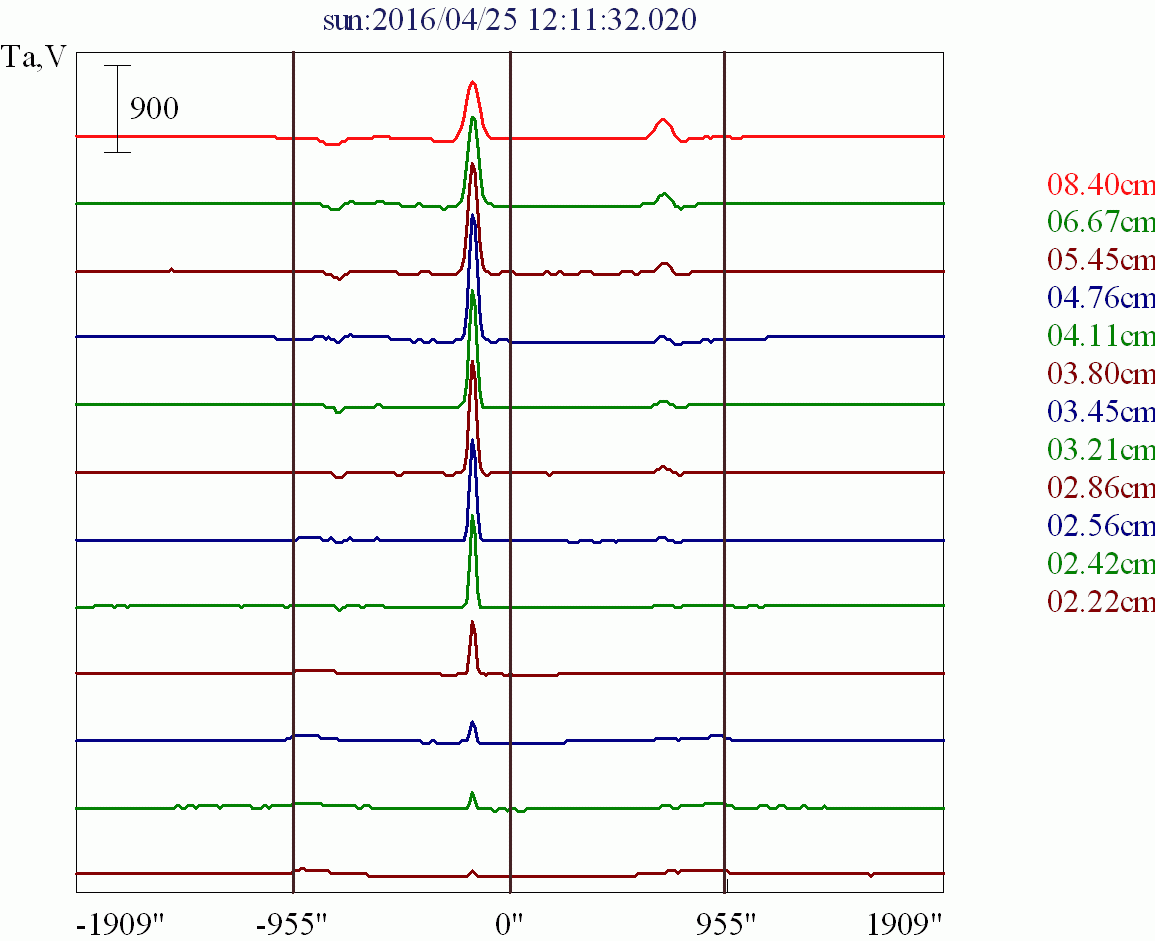The image size is (1155, 941).
Task: Click the 02.56cm legend label
Action: [x=1100, y=525]
